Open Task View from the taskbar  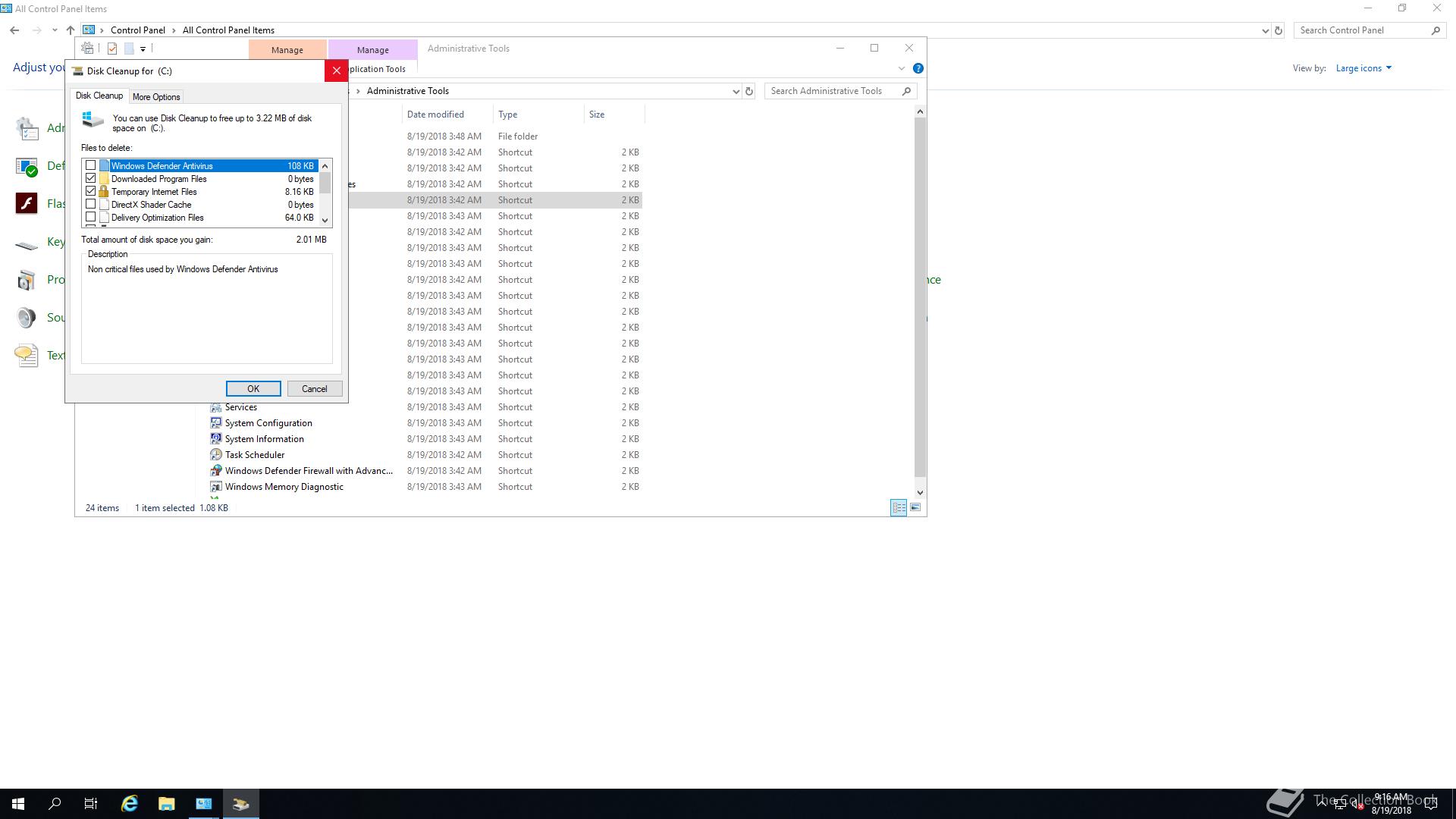coord(91,804)
